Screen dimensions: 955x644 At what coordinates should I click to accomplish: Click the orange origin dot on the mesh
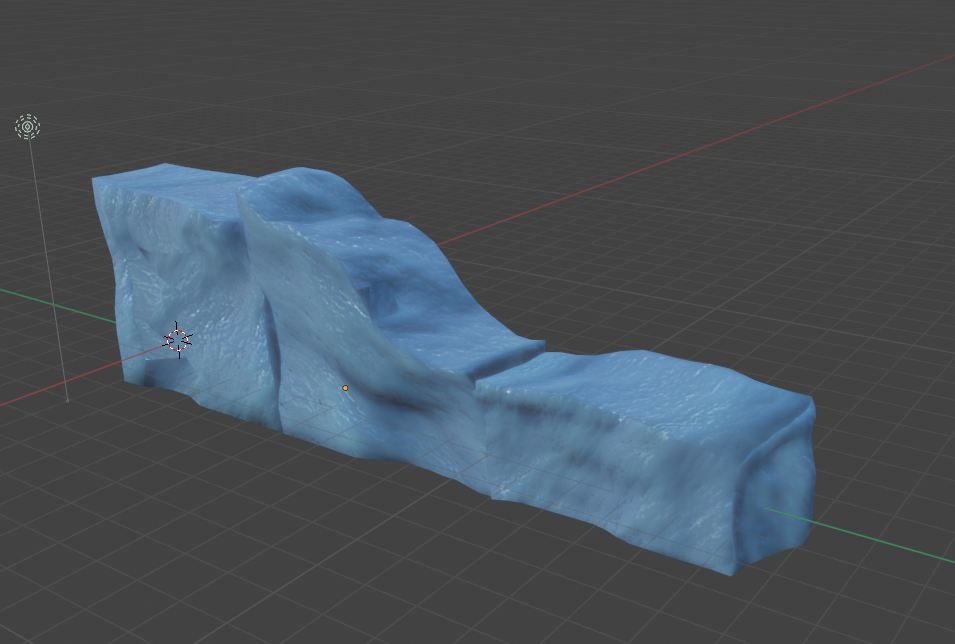pos(345,388)
